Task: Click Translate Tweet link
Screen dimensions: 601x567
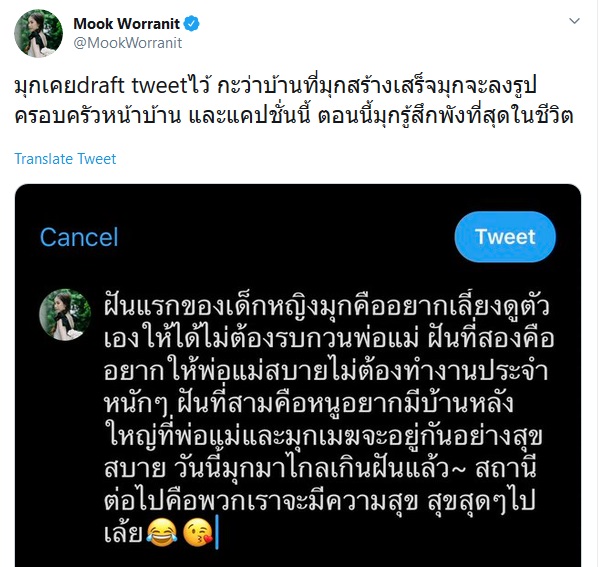Action: [65, 159]
